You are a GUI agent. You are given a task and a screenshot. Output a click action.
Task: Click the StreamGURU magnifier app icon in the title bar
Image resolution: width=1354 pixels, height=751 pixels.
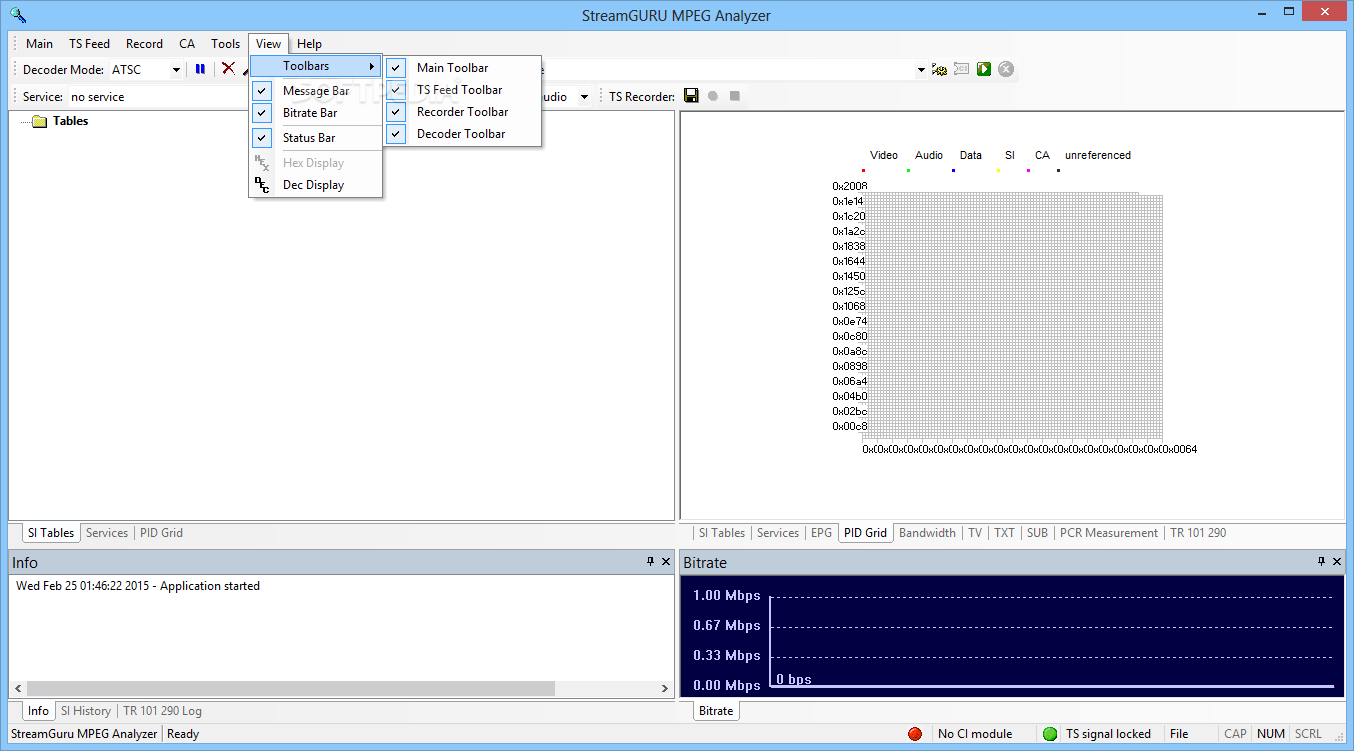[17, 14]
